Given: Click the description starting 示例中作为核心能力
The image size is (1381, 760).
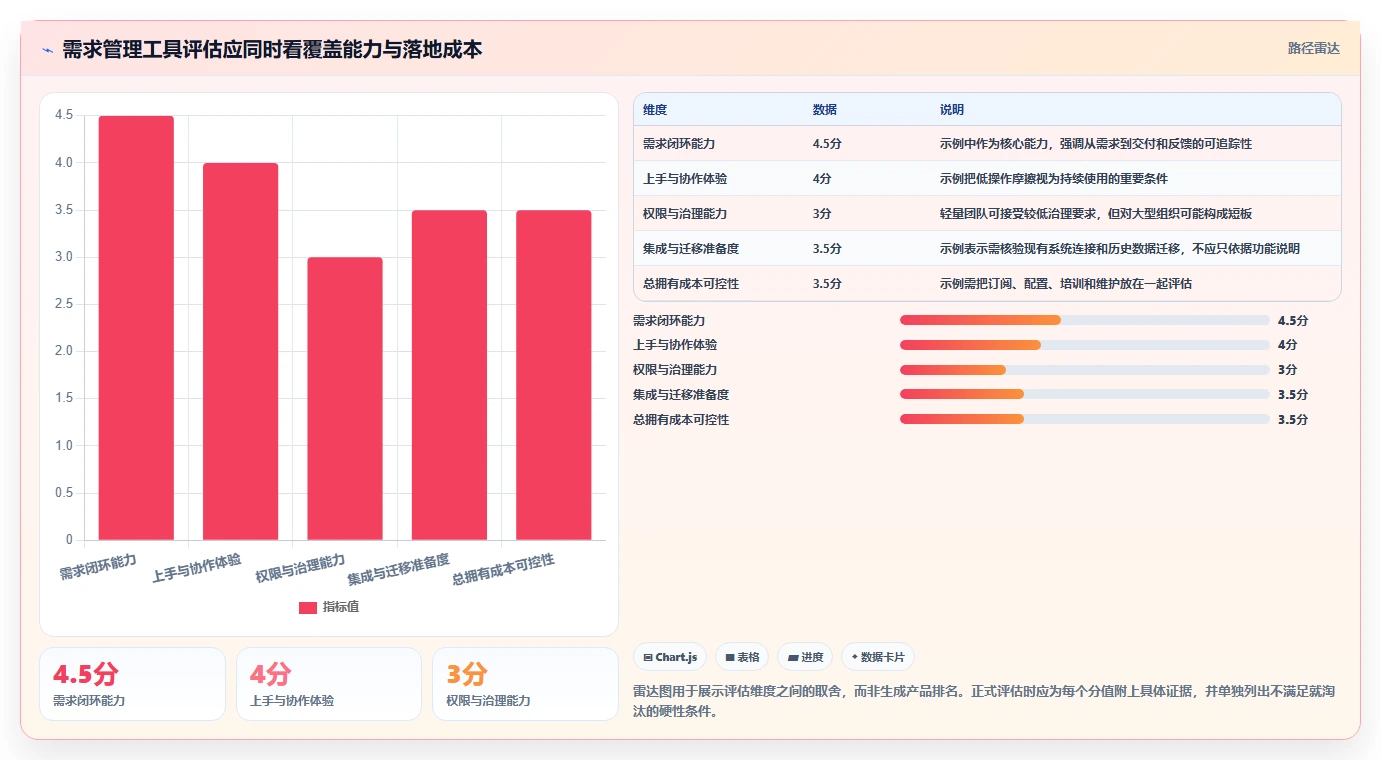Looking at the screenshot, I should pos(1096,144).
